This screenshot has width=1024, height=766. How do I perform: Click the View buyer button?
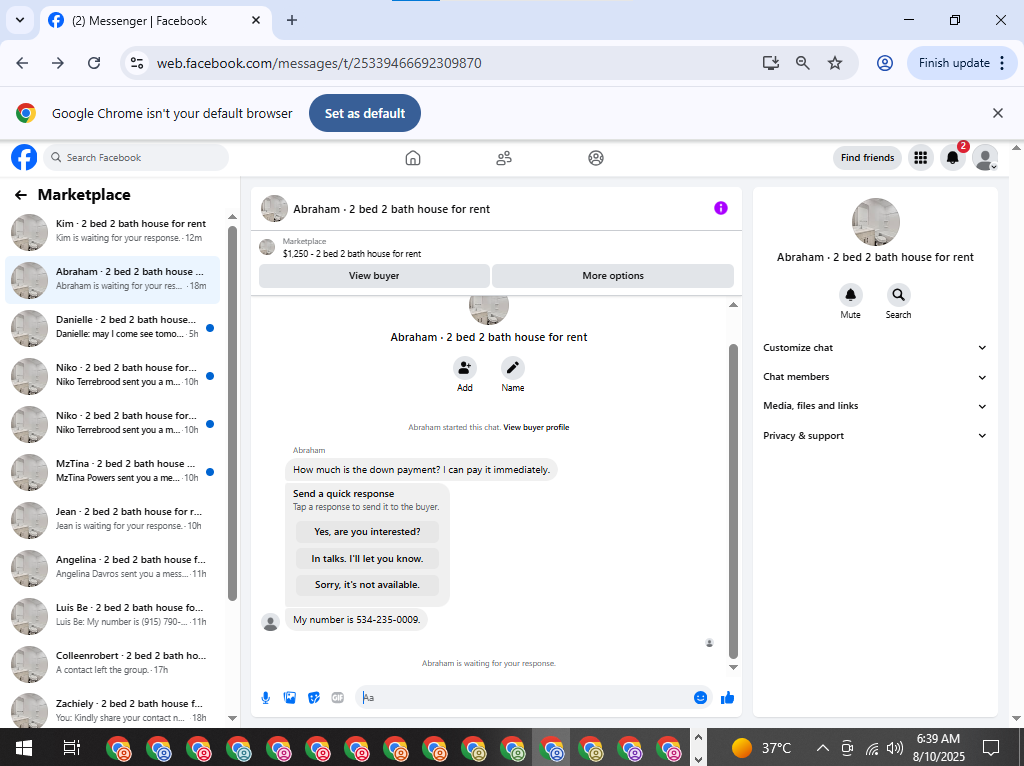(x=374, y=276)
